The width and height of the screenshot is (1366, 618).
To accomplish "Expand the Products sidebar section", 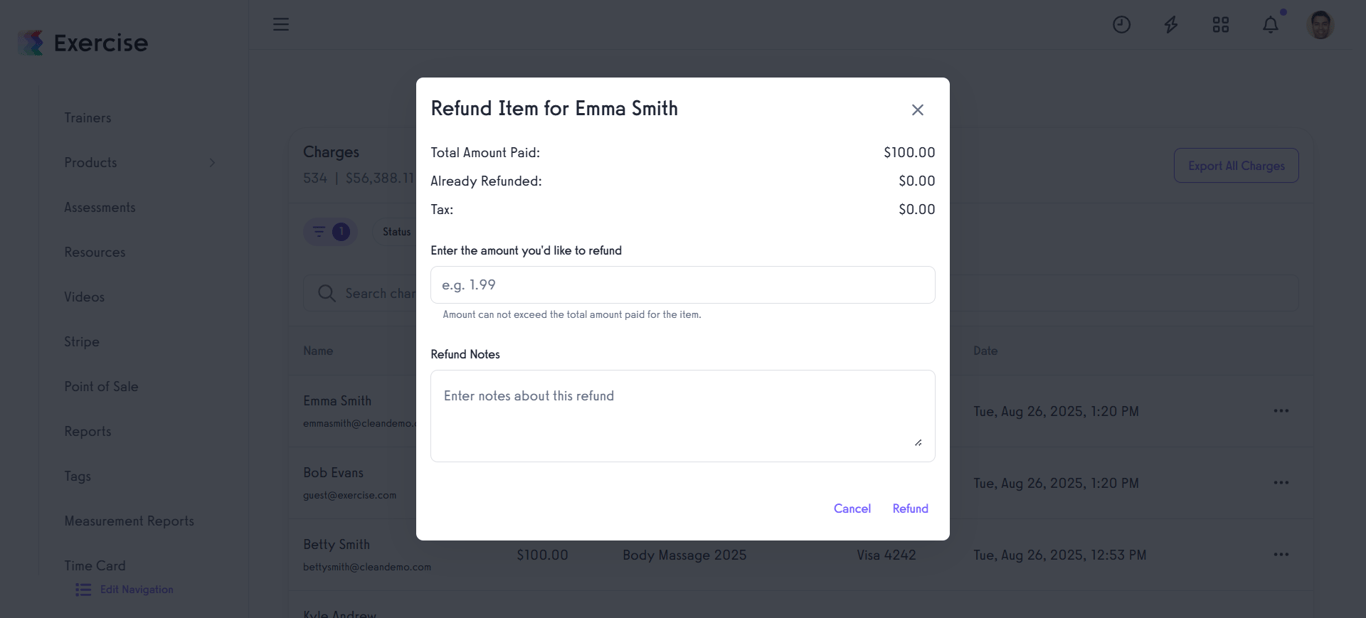I will pyautogui.click(x=211, y=162).
